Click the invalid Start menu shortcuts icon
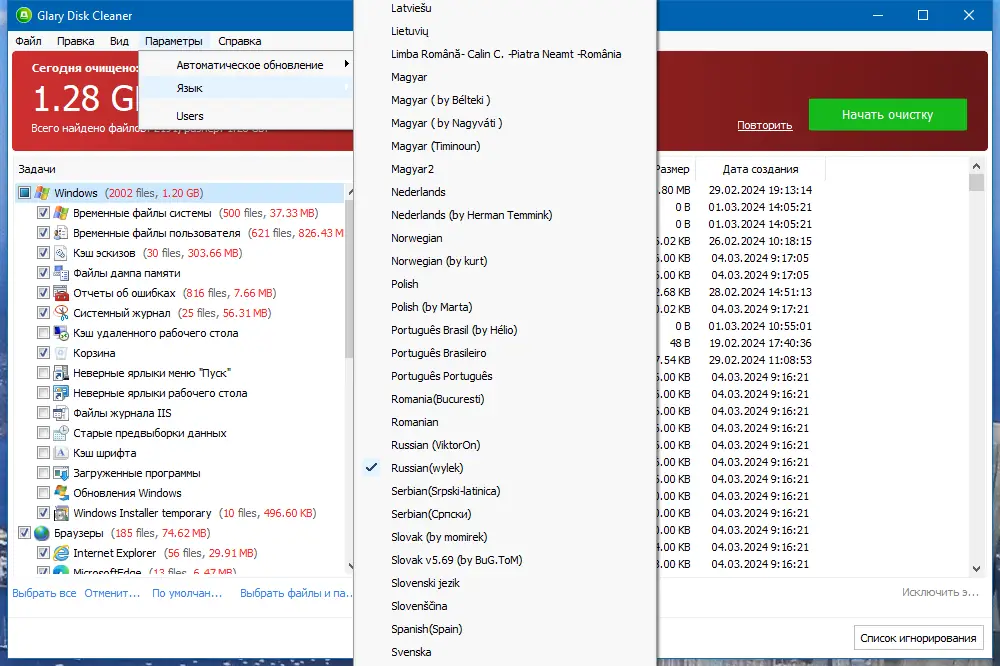Screen dimensions: 1000x666 pyautogui.click(x=61, y=373)
